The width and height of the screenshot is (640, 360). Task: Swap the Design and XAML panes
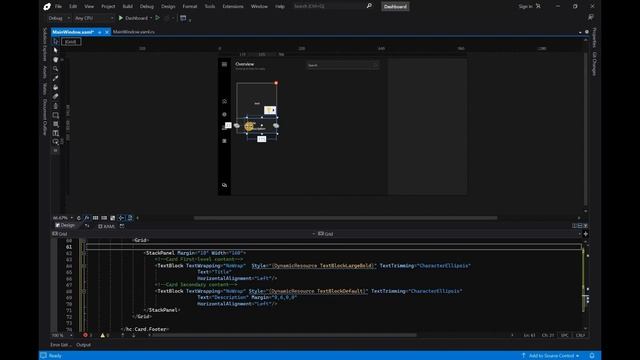pos(87,226)
